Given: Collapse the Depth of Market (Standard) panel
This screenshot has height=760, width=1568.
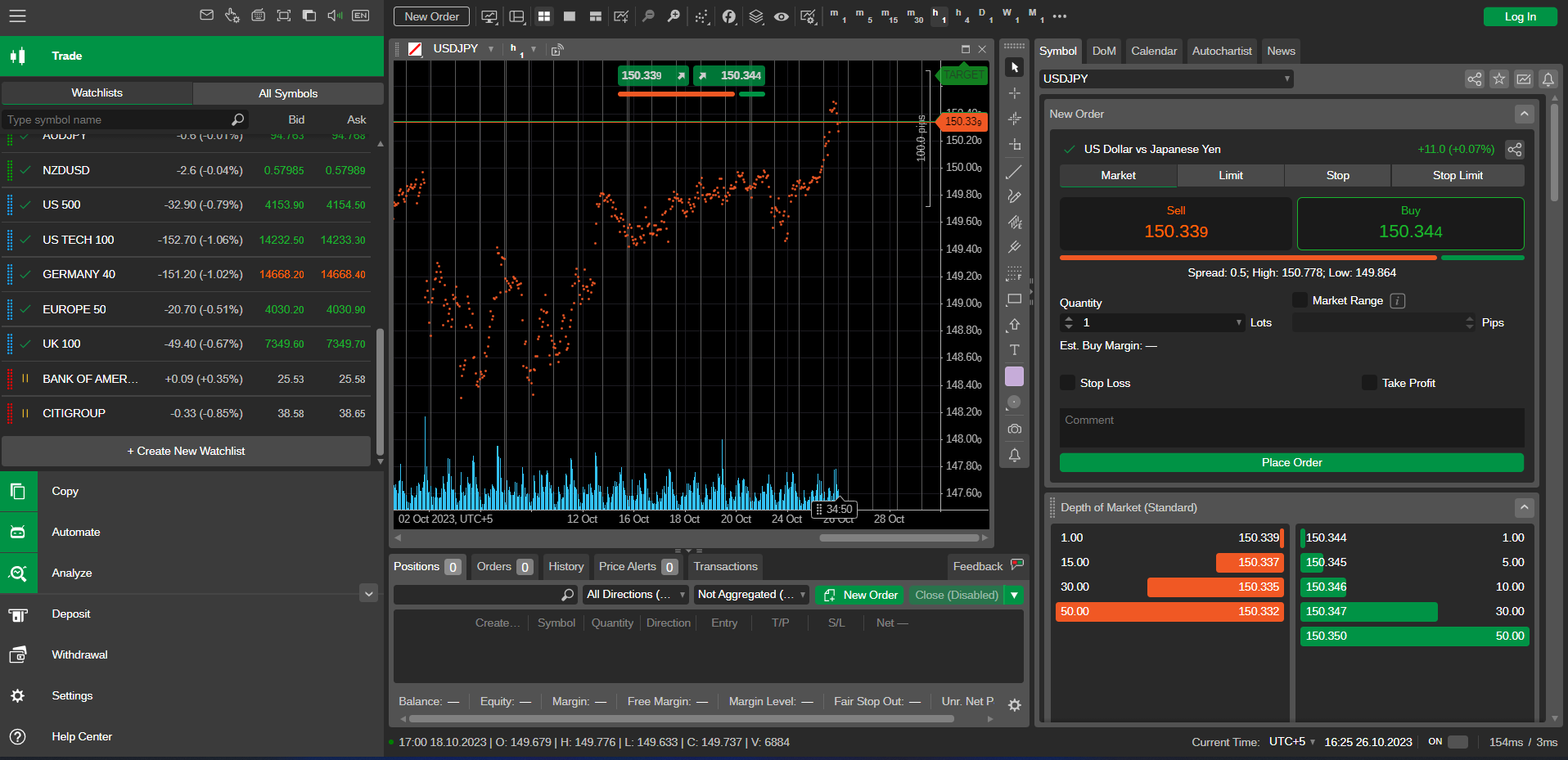Looking at the screenshot, I should pyautogui.click(x=1524, y=507).
